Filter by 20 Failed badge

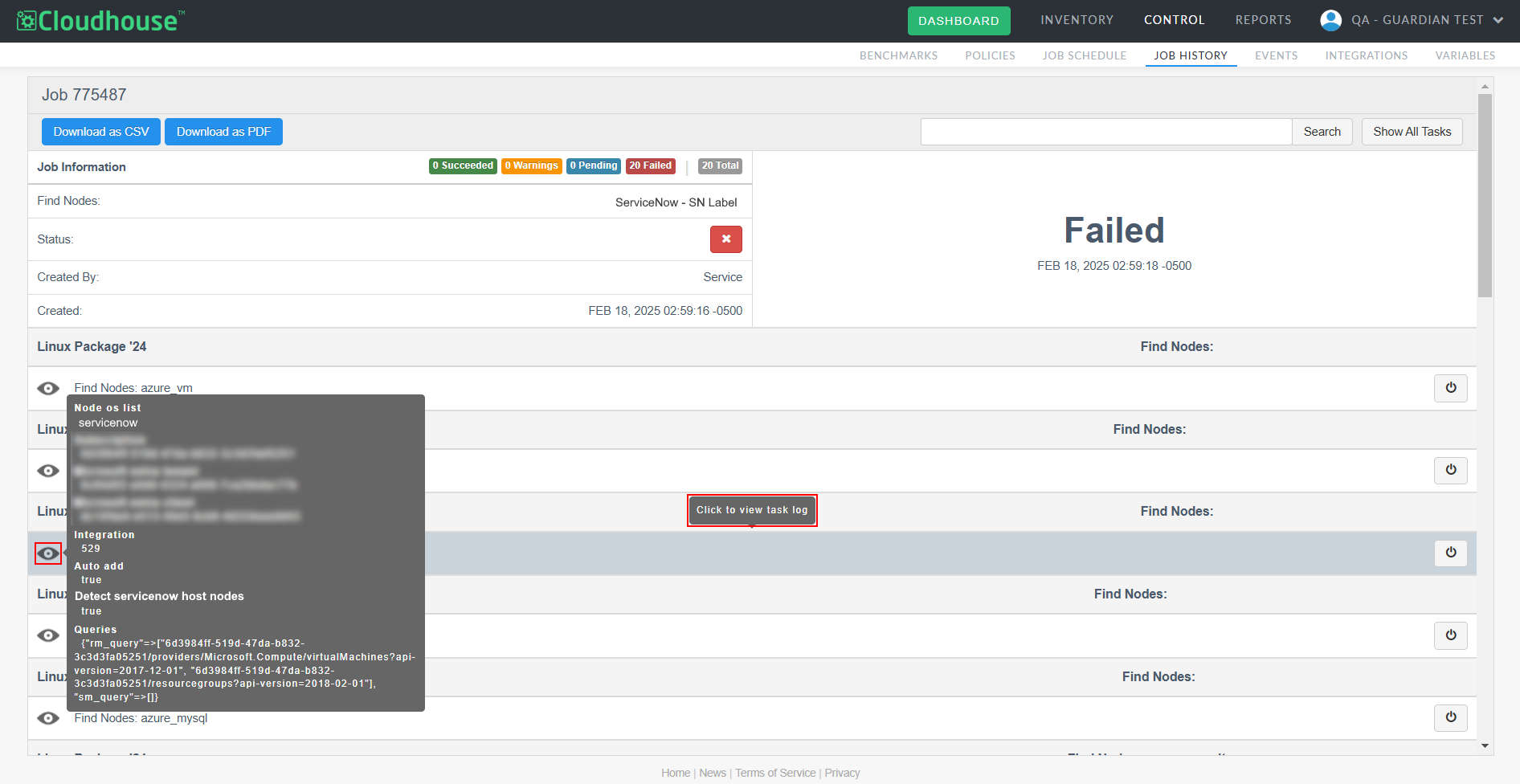(650, 166)
